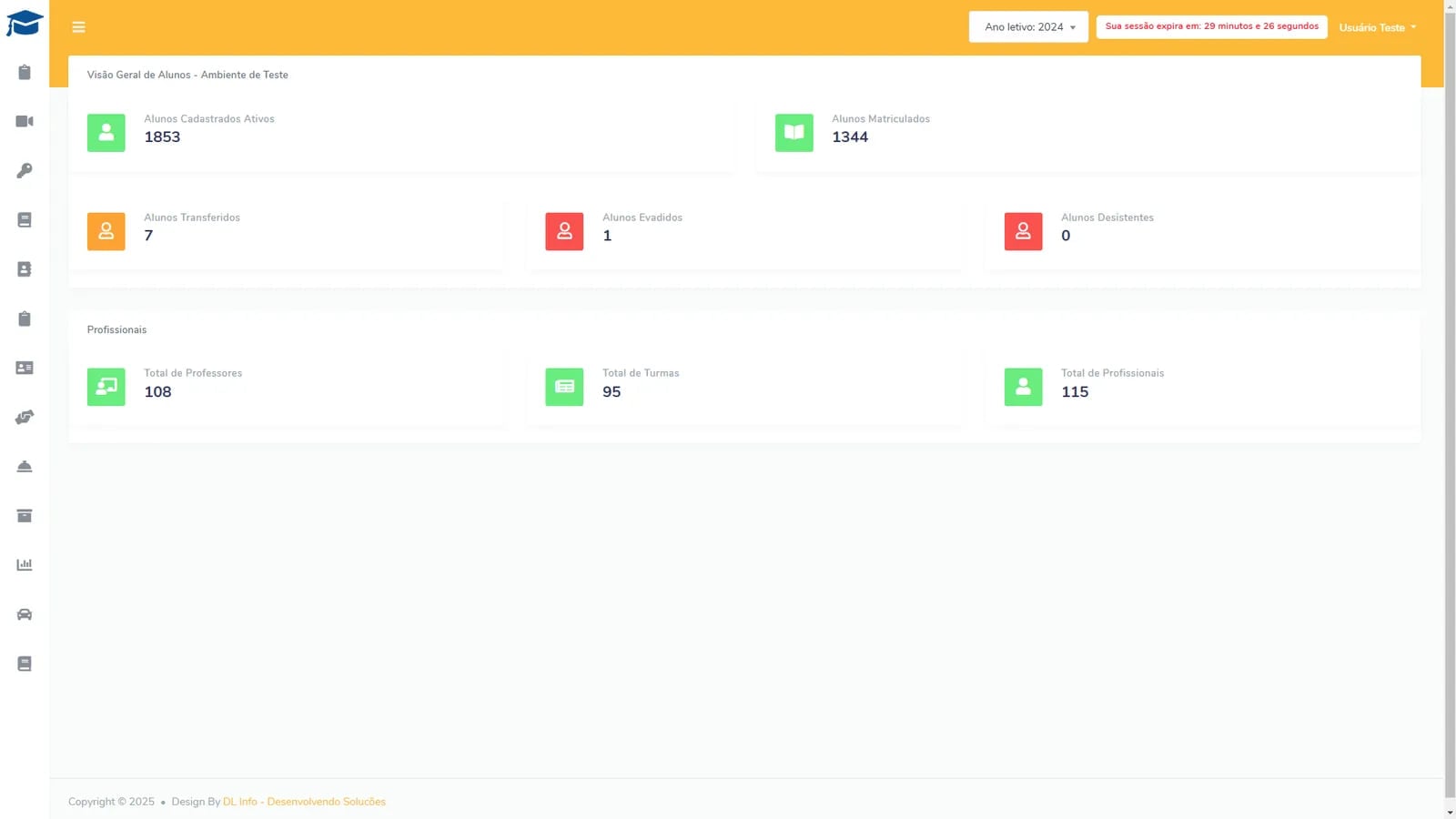Open the address book sidebar item

(25, 269)
